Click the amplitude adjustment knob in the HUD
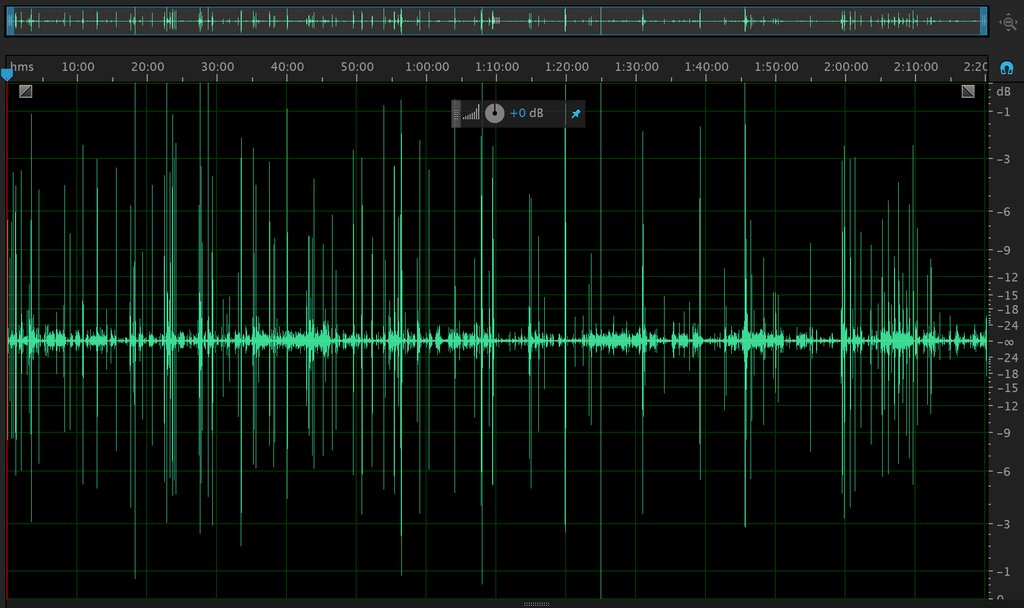The height and width of the screenshot is (608, 1024). pyautogui.click(x=494, y=114)
